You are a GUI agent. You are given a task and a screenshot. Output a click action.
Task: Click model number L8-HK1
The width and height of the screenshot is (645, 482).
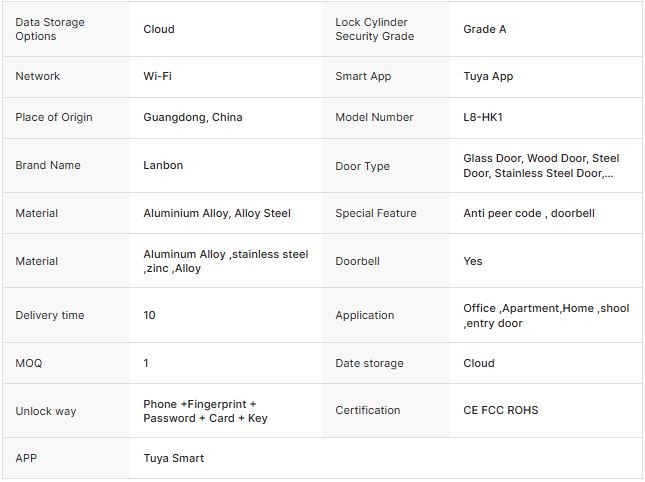click(x=483, y=117)
